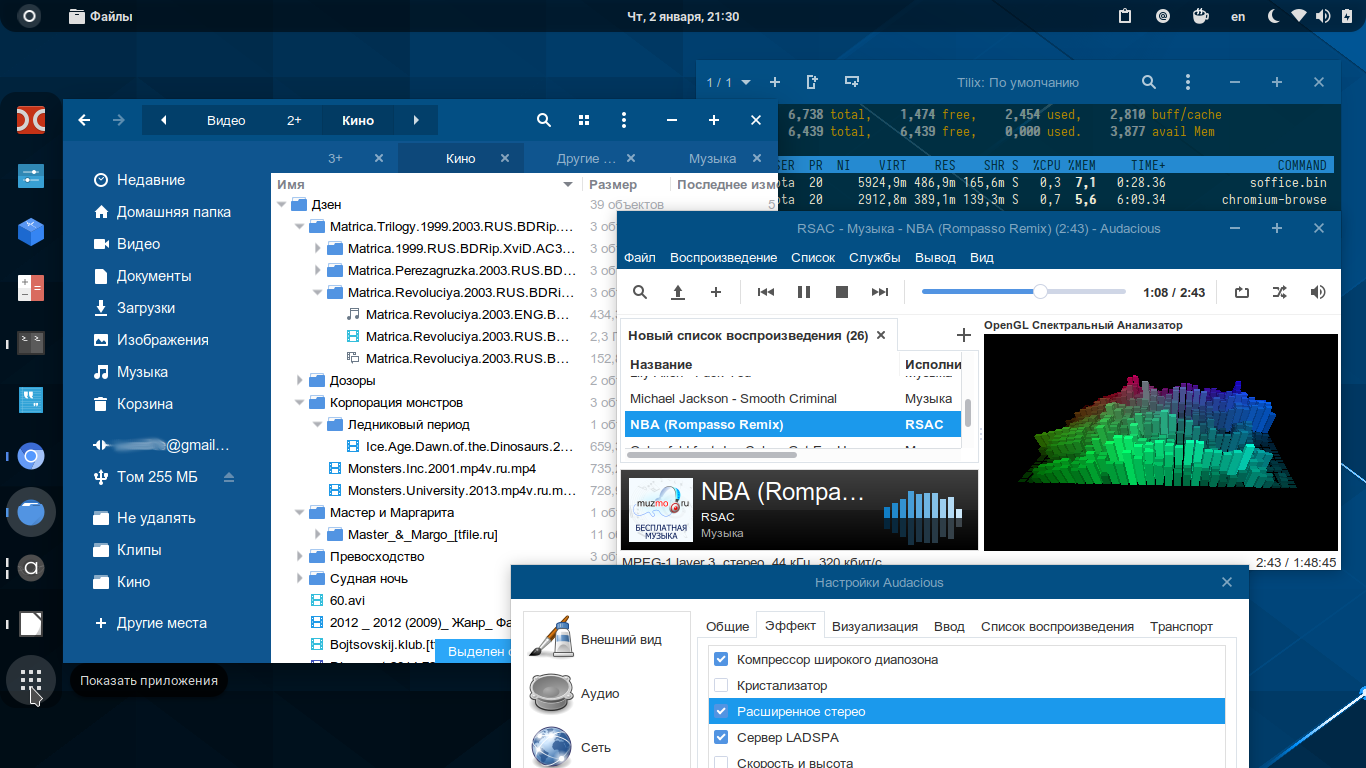Click the volume speaker icon in Audacious

[1318, 292]
